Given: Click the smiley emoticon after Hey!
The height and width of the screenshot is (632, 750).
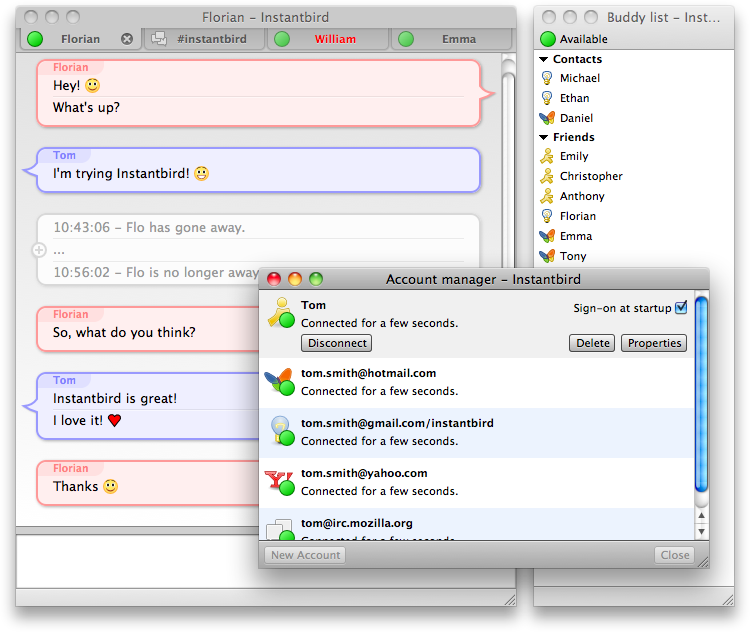Looking at the screenshot, I should pyautogui.click(x=92, y=86).
